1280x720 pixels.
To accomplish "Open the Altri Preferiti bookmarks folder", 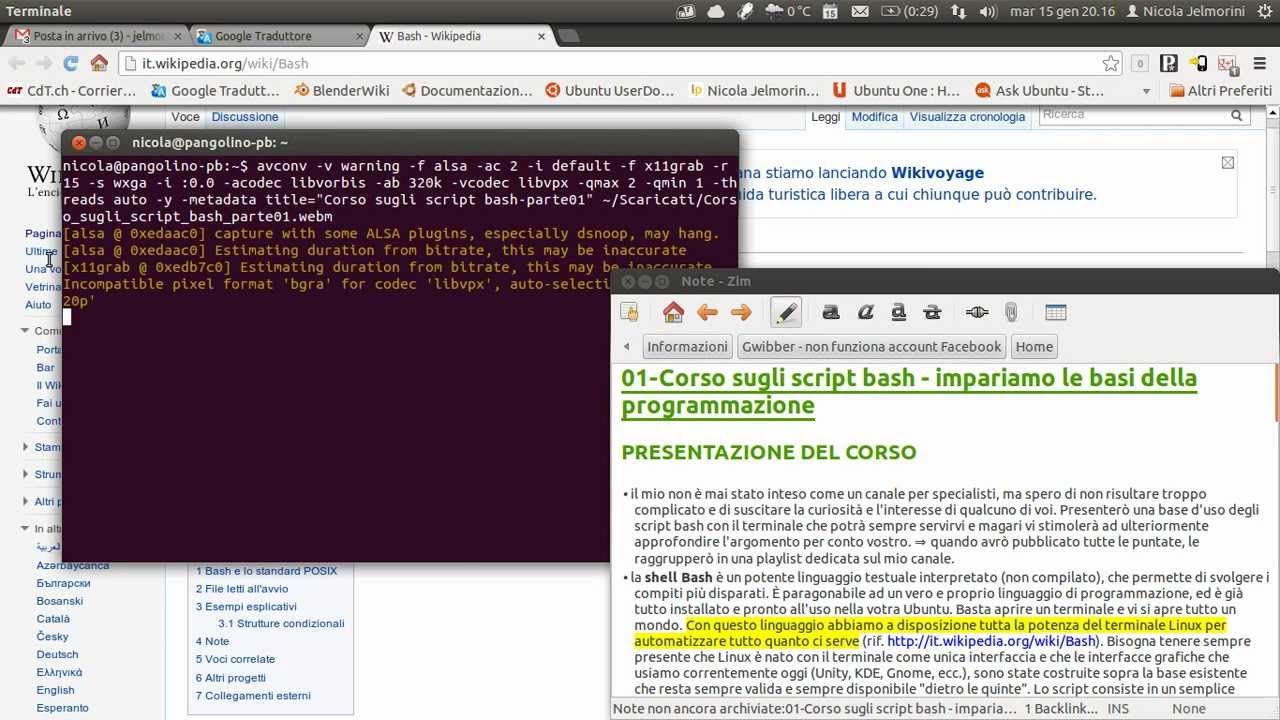I will [1219, 90].
